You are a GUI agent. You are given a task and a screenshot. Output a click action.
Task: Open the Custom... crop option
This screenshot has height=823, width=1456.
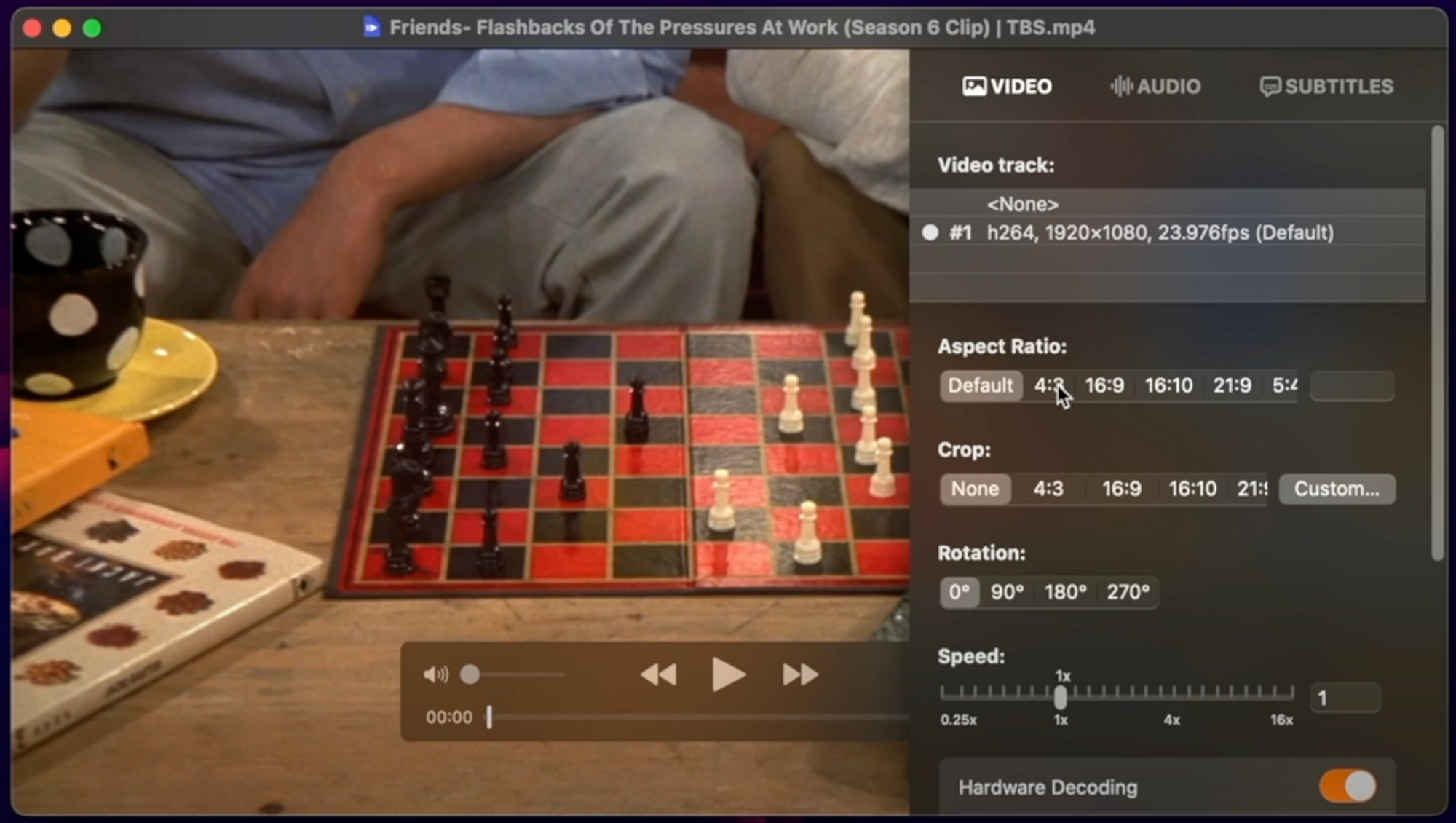click(x=1337, y=489)
